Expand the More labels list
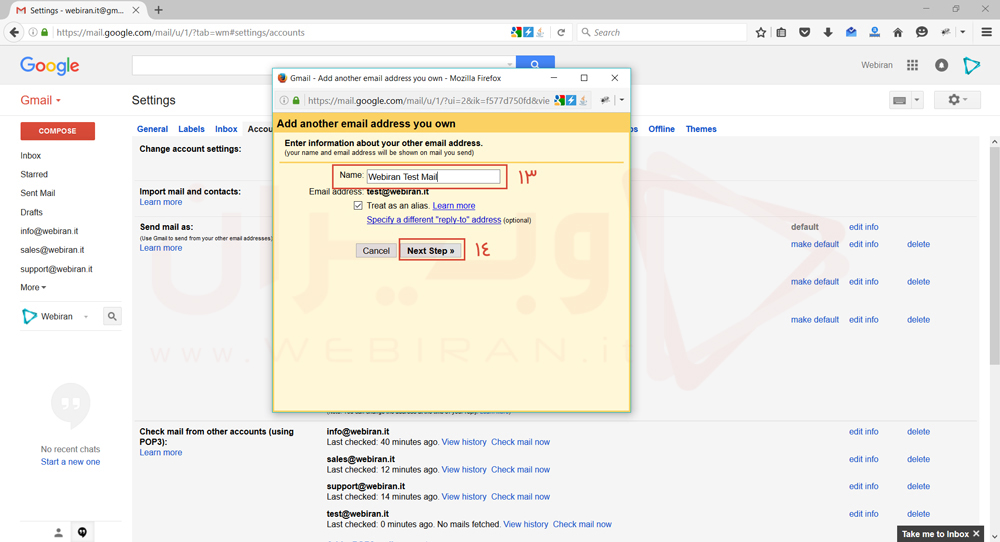This screenshot has width=1000, height=542. tap(33, 288)
